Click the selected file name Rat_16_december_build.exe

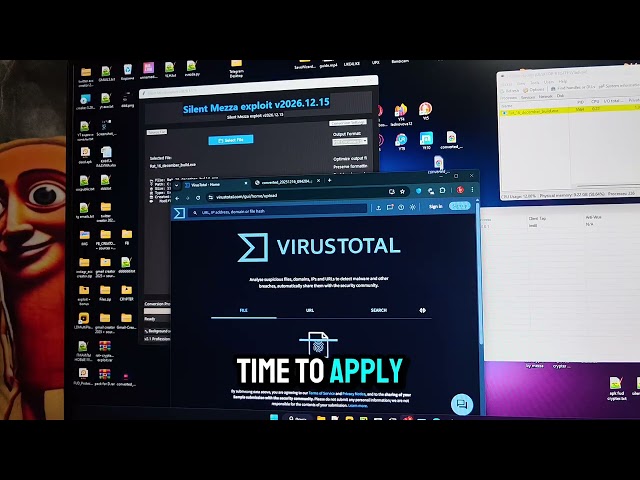(173, 165)
